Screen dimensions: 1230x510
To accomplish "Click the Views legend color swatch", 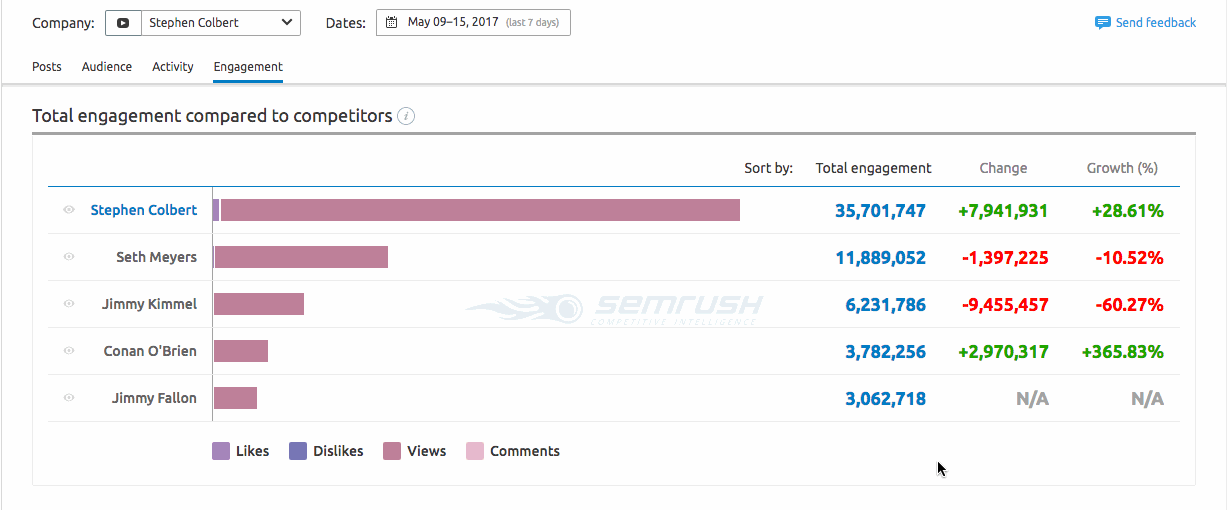I will 392,451.
